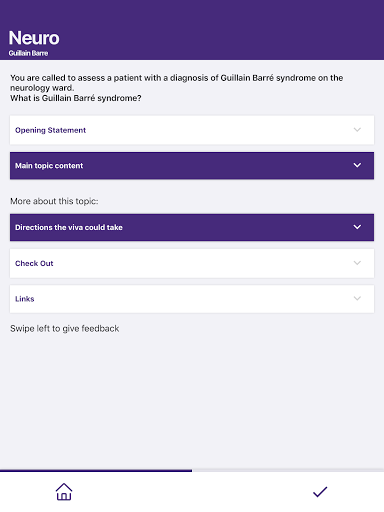The height and width of the screenshot is (512, 384).
Task: Open the Directions the viva could take panel
Action: (192, 227)
